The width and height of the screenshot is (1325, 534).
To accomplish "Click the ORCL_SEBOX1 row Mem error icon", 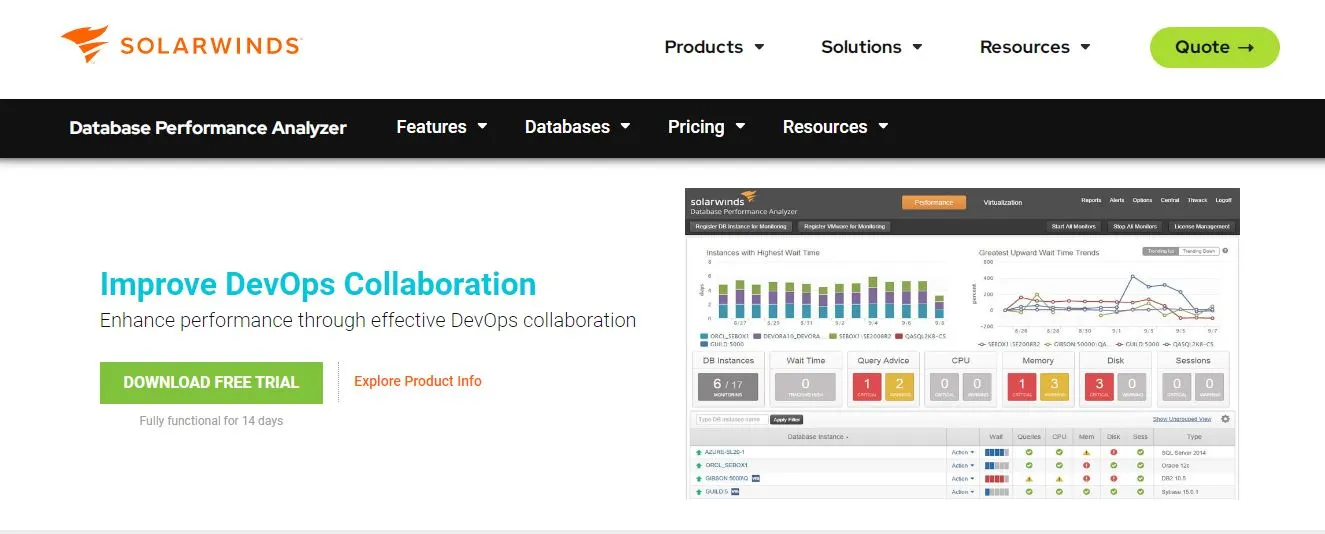I will tap(1086, 465).
